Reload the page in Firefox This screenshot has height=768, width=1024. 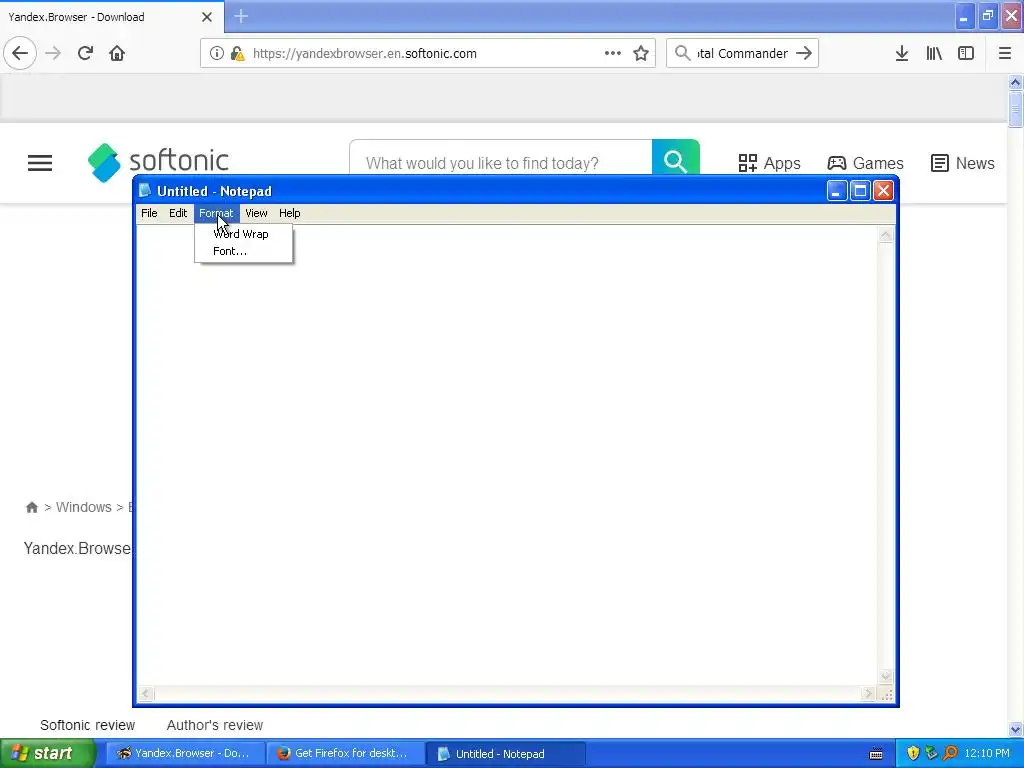pyautogui.click(x=85, y=53)
